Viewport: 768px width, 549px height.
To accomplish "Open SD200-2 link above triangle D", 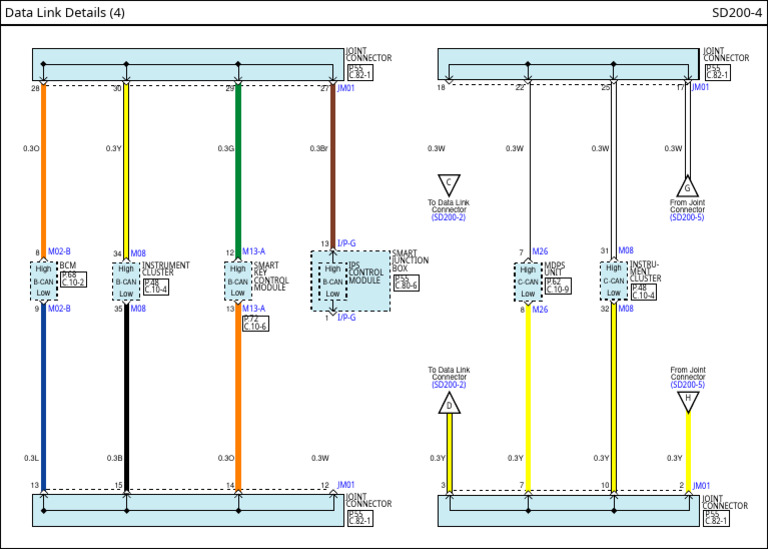I will point(449,384).
